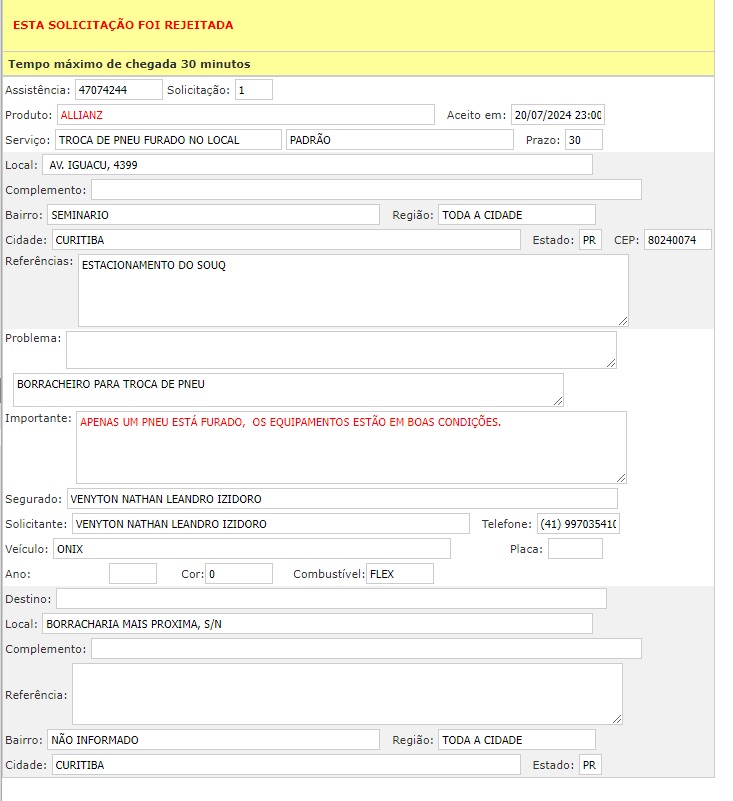Image resolution: width=733 pixels, height=801 pixels.
Task: Click the Referências textarea ESTACIONAMENTO DO SOUQ
Action: pos(353,291)
